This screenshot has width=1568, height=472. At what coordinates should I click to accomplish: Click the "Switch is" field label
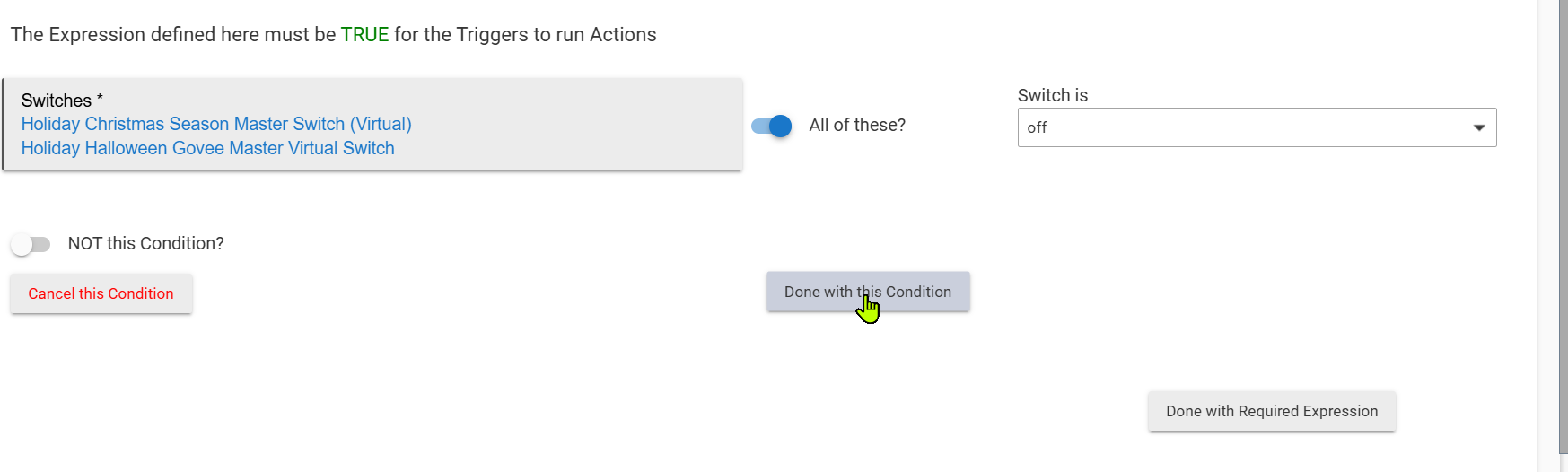[1052, 95]
